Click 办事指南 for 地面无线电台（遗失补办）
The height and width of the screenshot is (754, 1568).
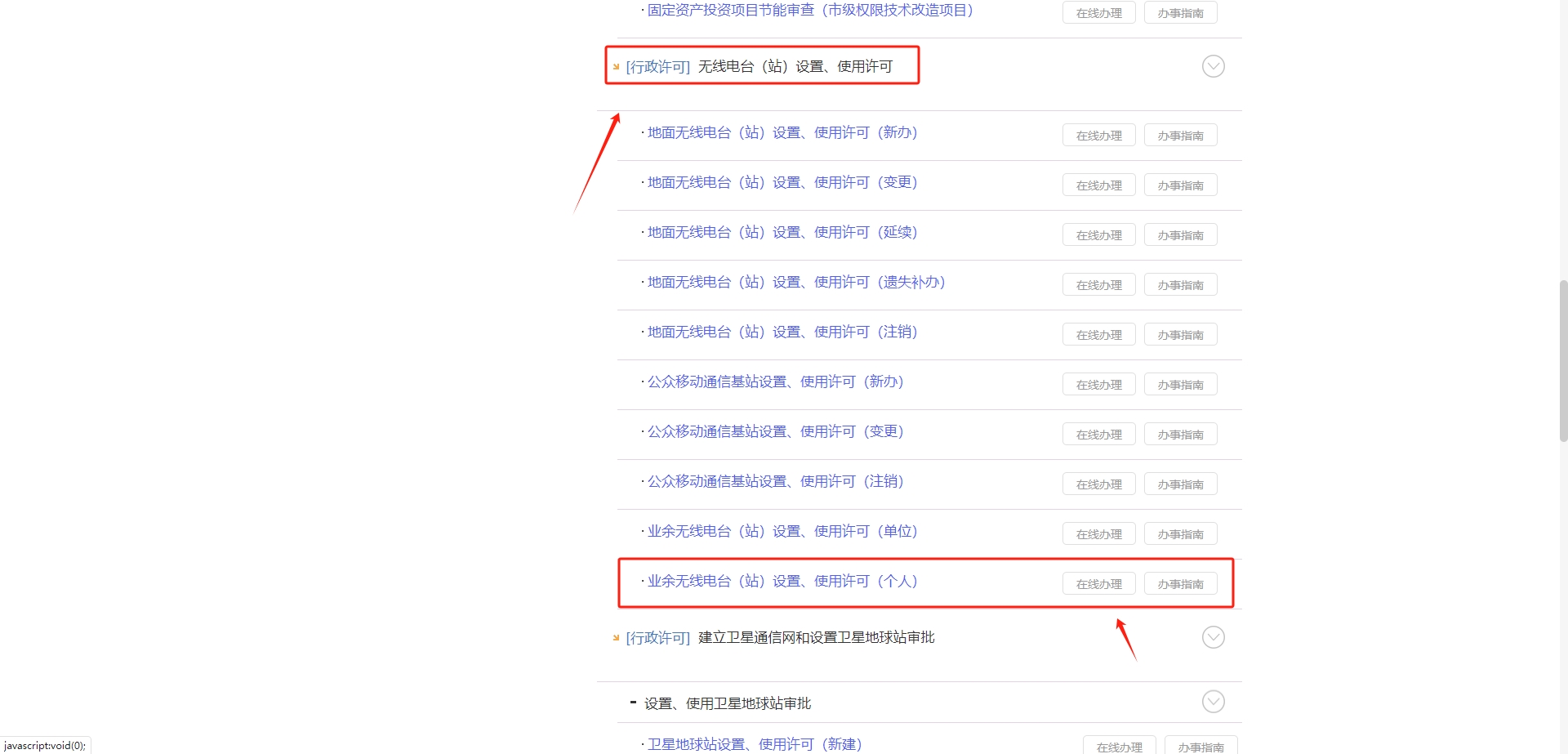pyautogui.click(x=1180, y=285)
